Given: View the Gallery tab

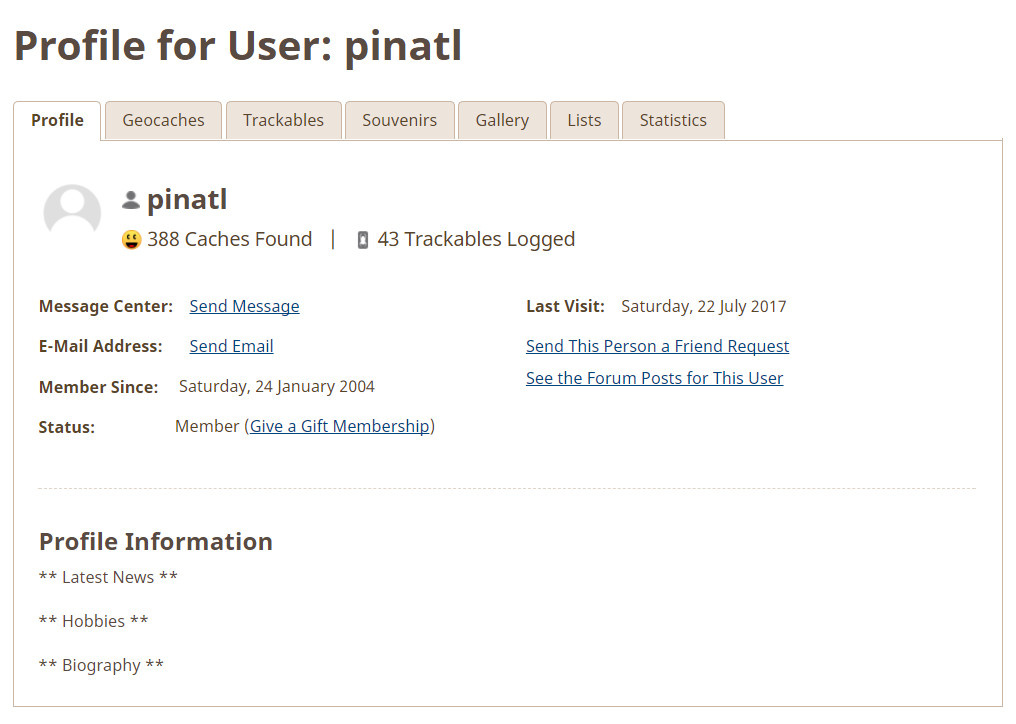Looking at the screenshot, I should click(502, 120).
